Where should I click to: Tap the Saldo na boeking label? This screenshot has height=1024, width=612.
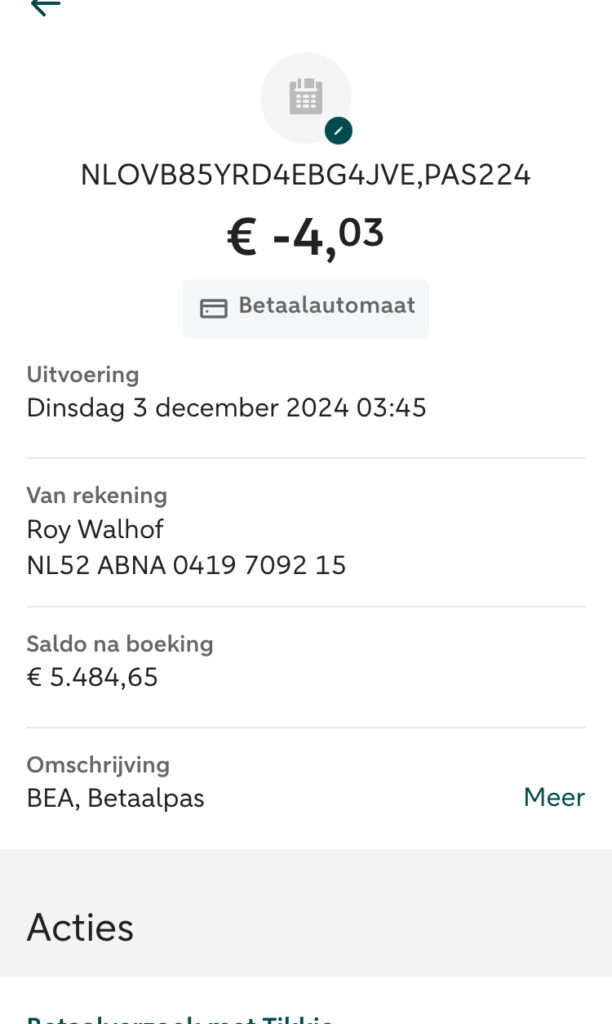point(120,644)
